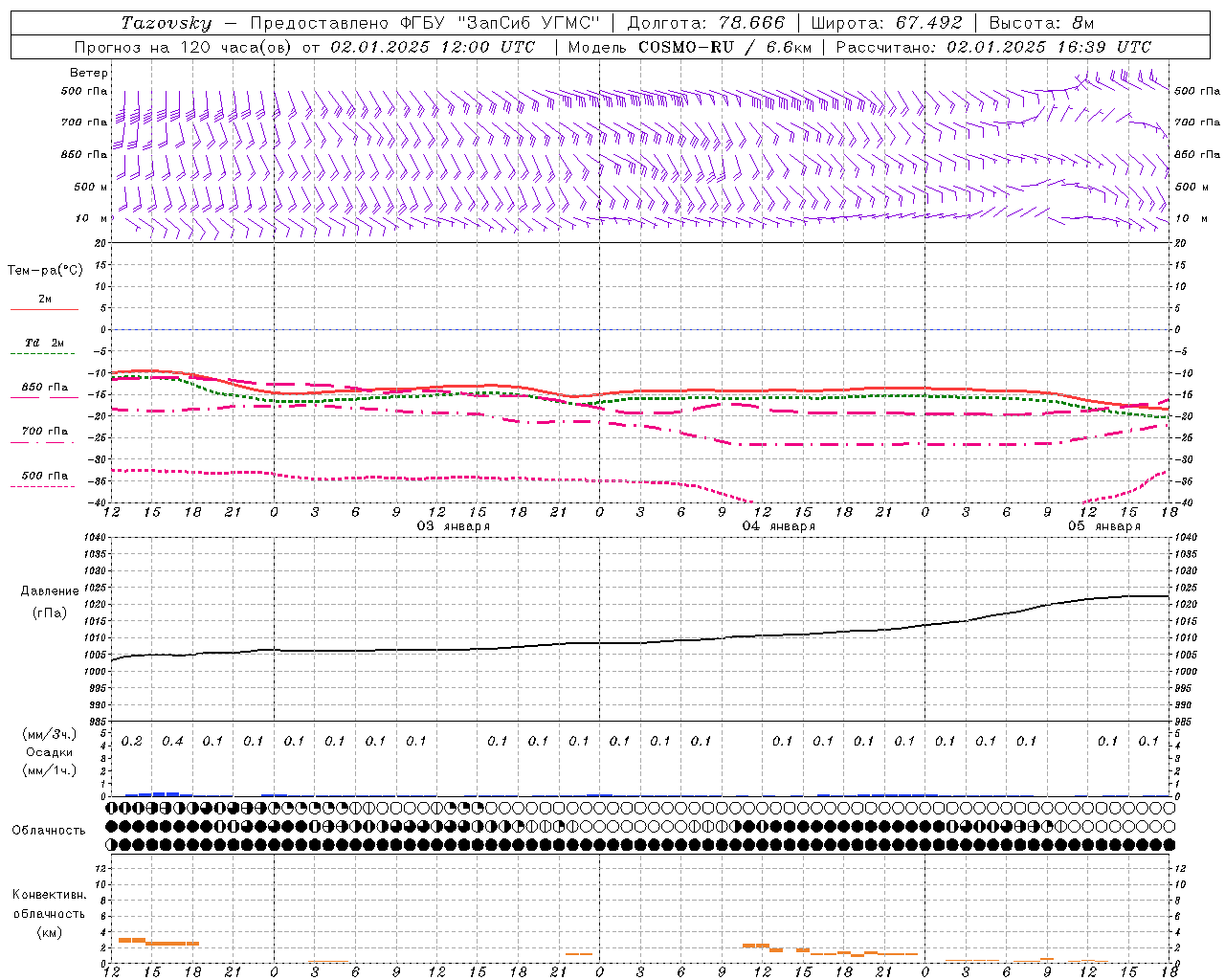Click the 0.4 precipitation value
1225x980 pixels.
point(172,742)
